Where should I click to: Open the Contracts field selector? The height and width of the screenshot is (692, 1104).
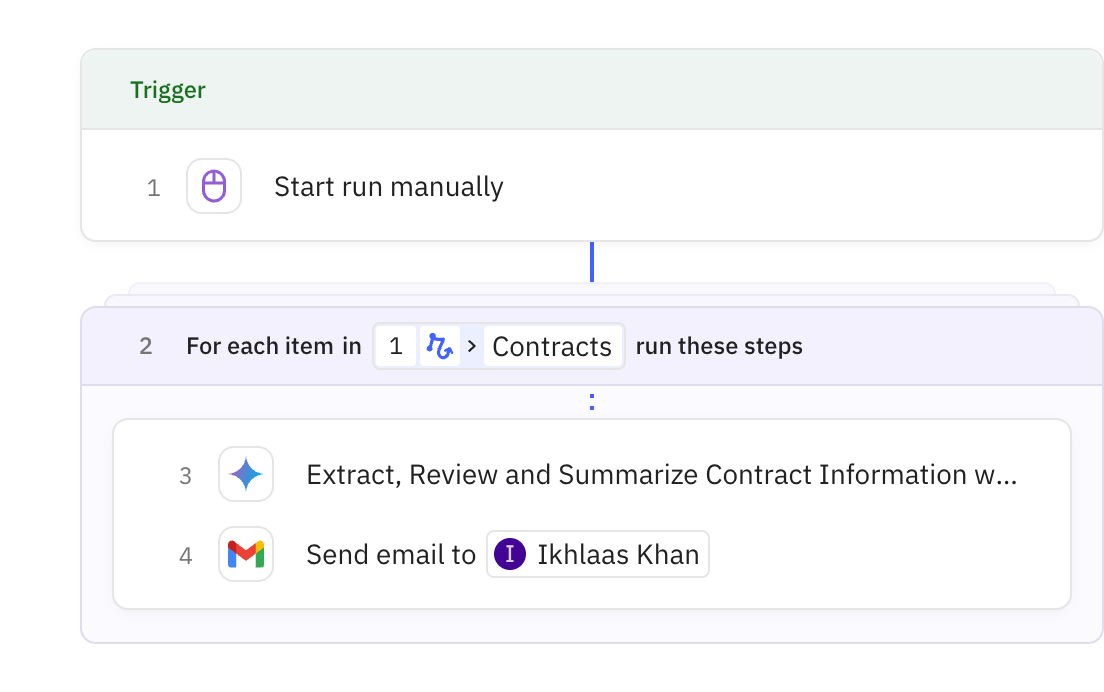point(551,345)
